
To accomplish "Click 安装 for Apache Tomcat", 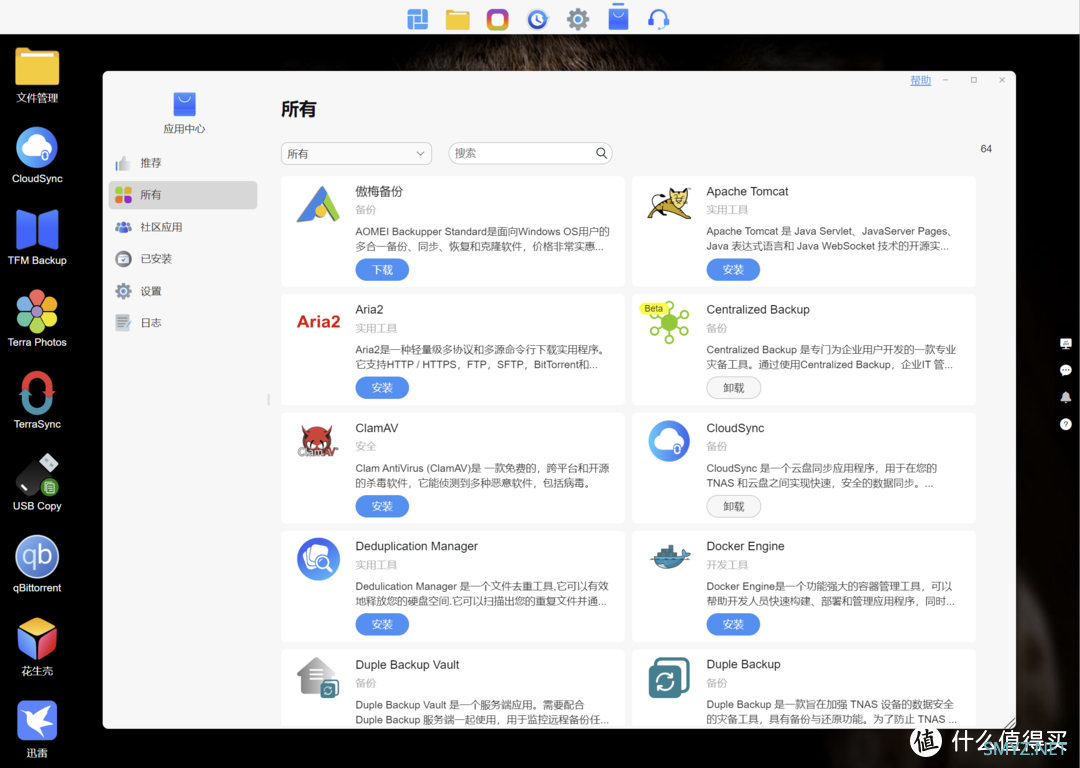I will pos(733,269).
